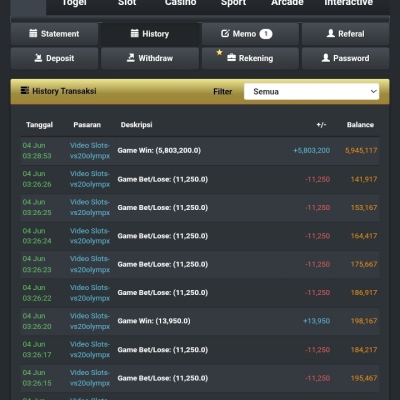
Task: Click the Deposit button
Action: point(54,58)
